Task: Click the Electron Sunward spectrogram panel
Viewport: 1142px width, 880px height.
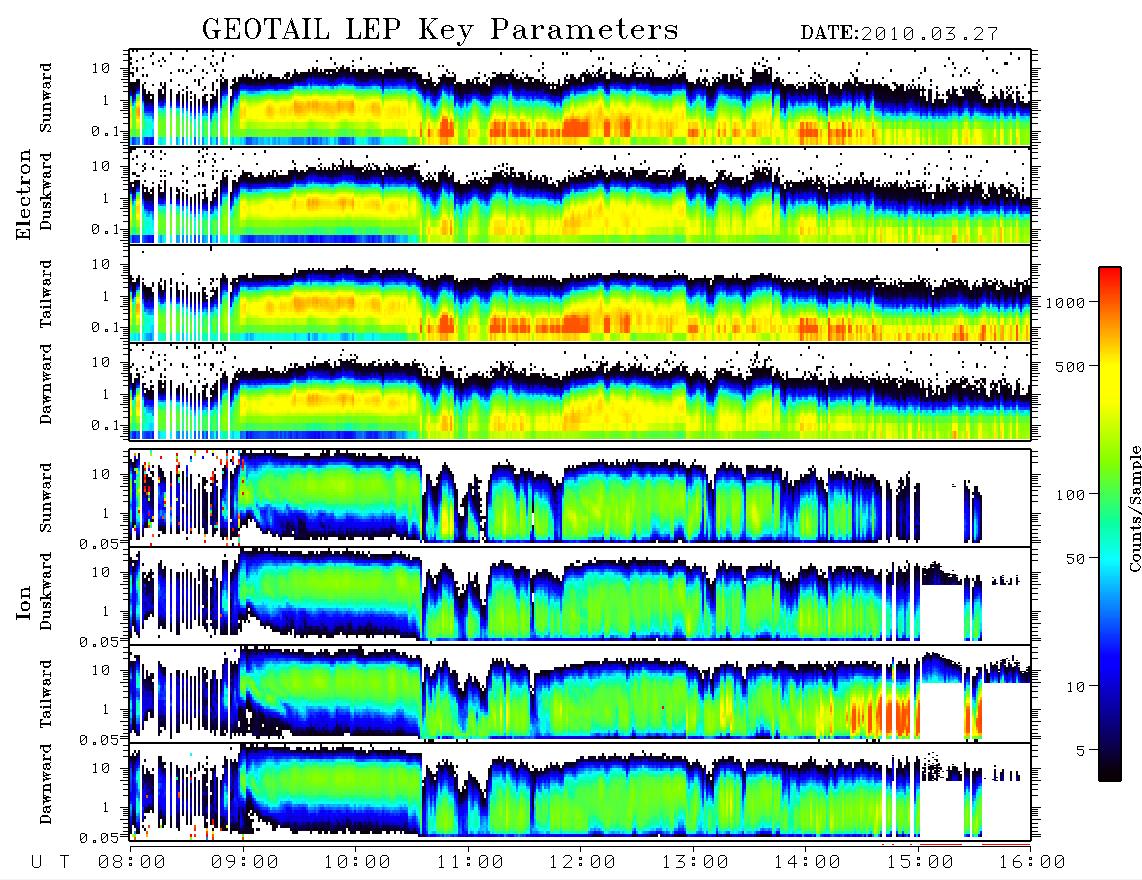Action: pyautogui.click(x=580, y=98)
